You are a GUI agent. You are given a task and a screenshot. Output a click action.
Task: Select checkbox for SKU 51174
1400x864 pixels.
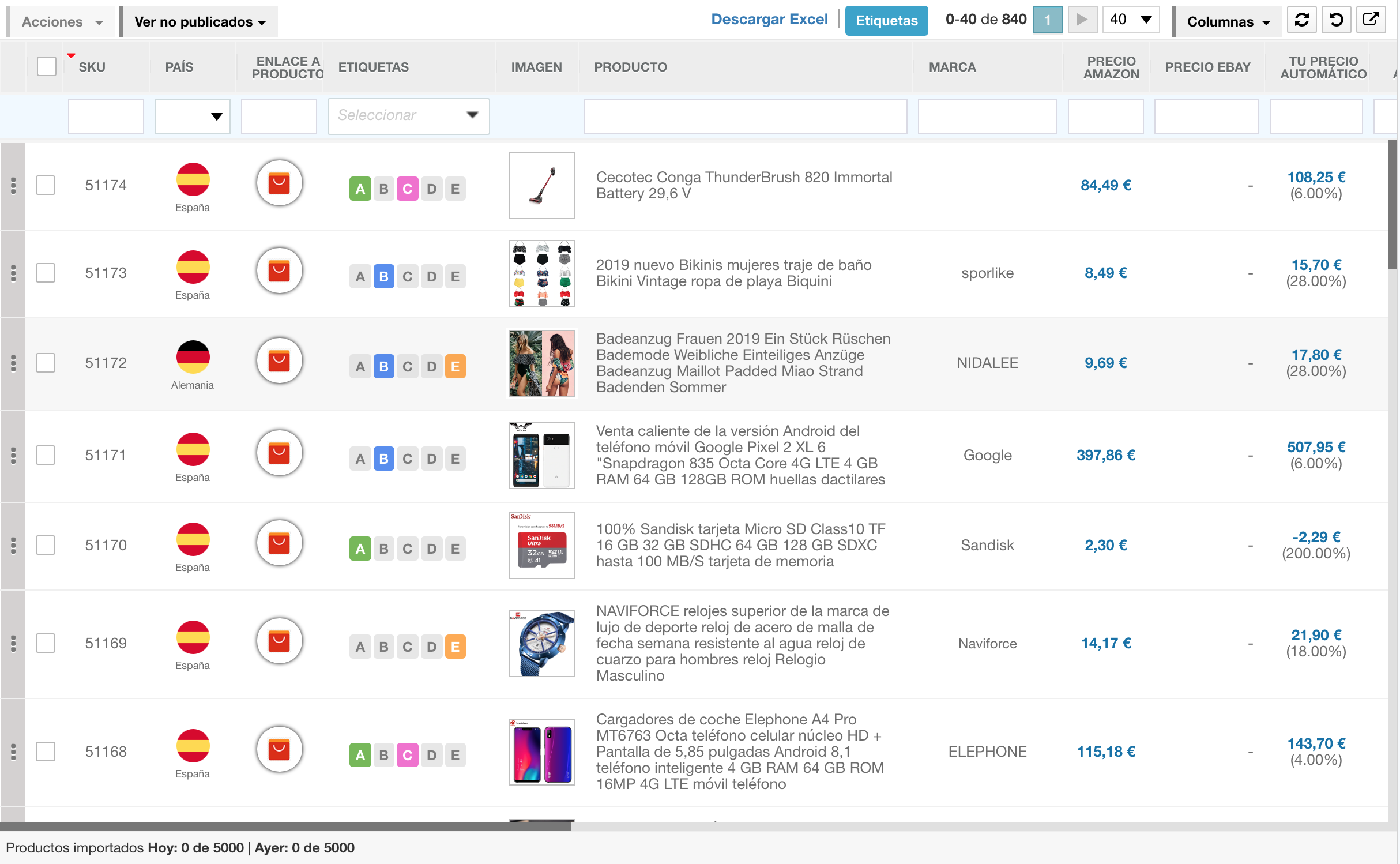46,186
